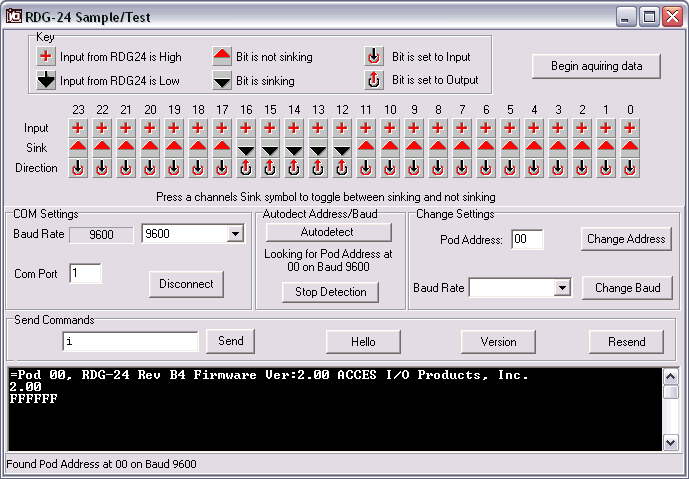Click the Change Baud button
Viewport: 689px width, 479px height.
pos(627,288)
